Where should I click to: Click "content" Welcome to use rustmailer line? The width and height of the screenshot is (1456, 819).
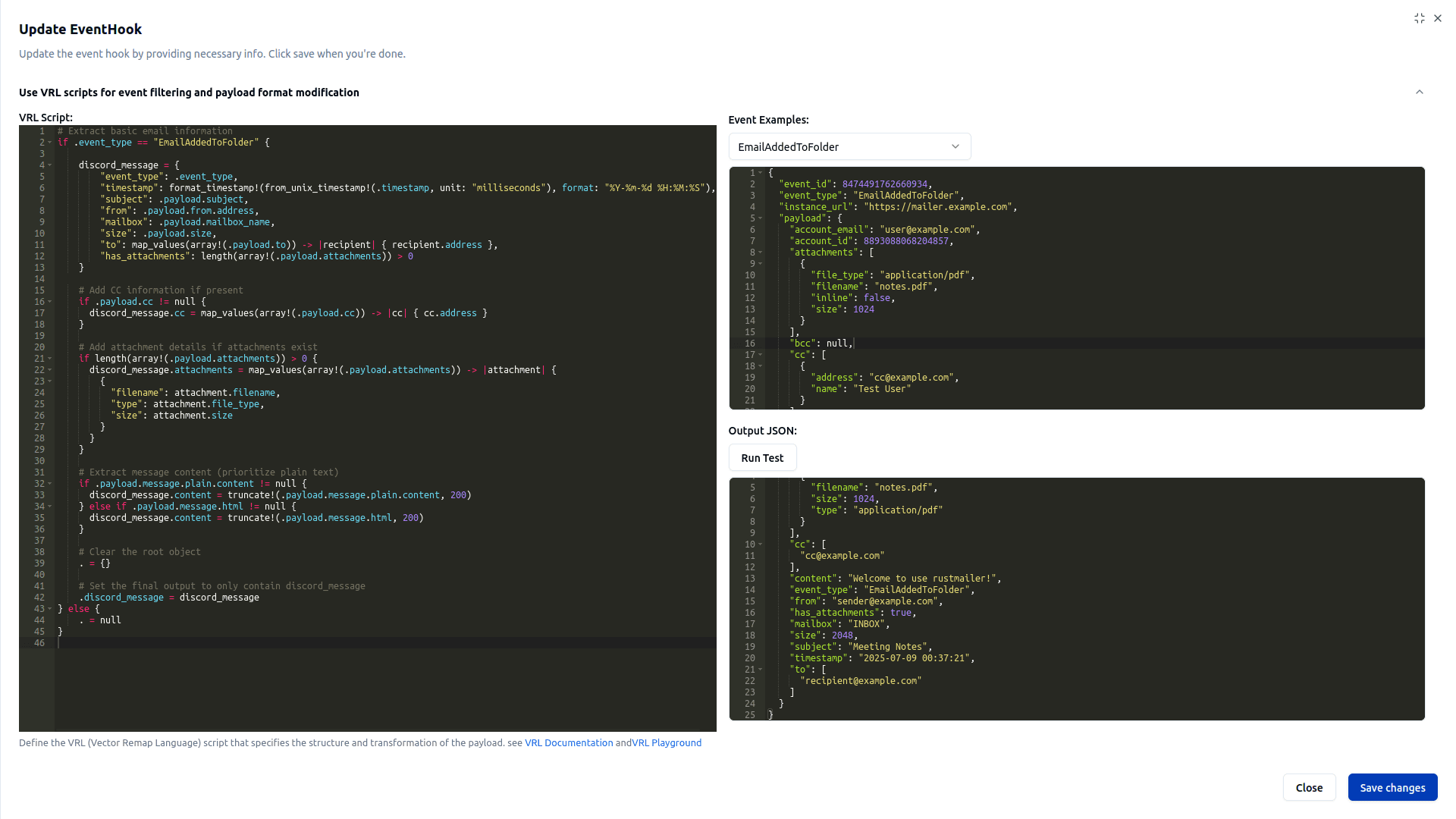(x=895, y=579)
